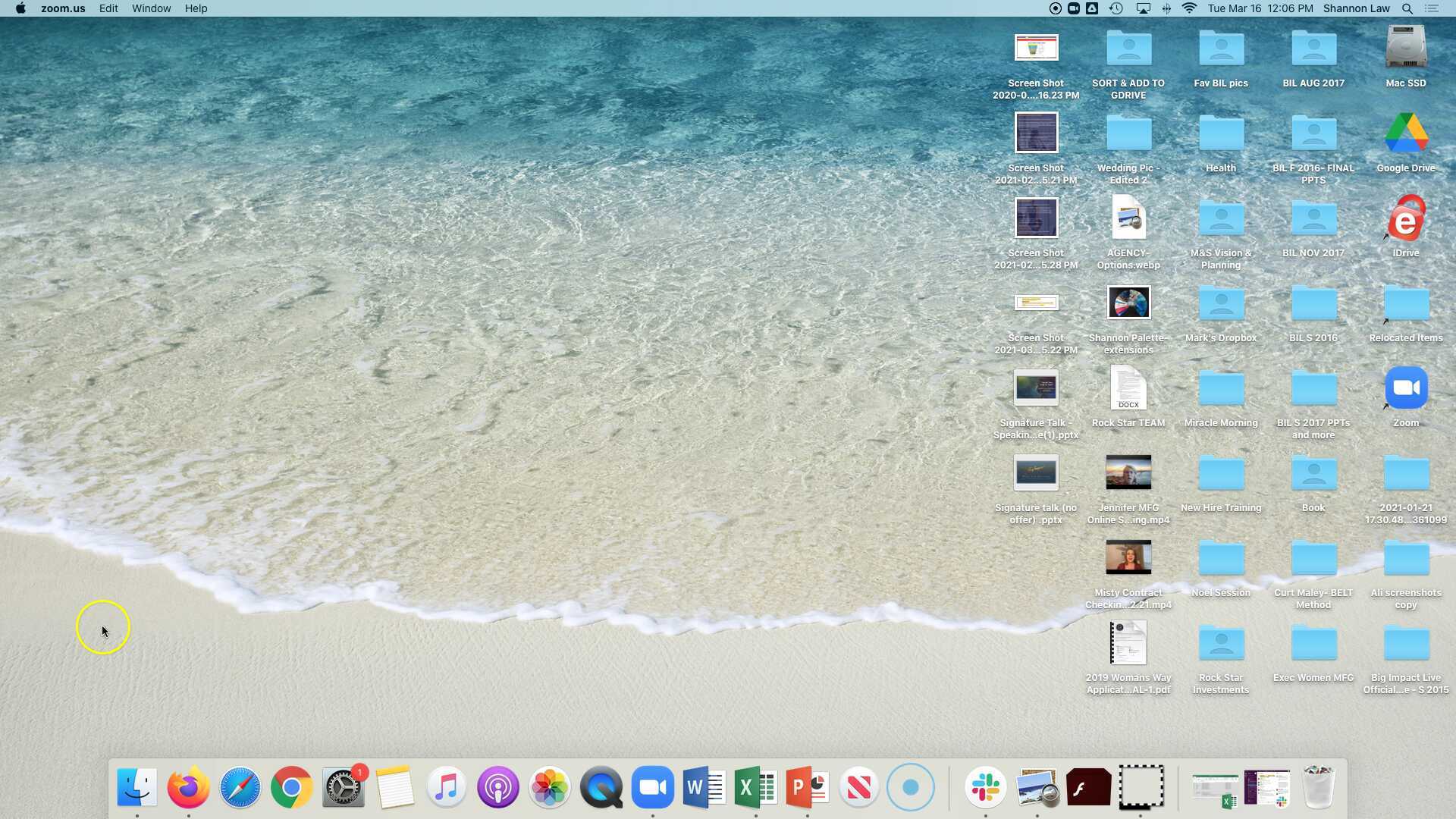Select the Zoom shortcut on desktop
The image size is (1456, 819).
[x=1405, y=389]
